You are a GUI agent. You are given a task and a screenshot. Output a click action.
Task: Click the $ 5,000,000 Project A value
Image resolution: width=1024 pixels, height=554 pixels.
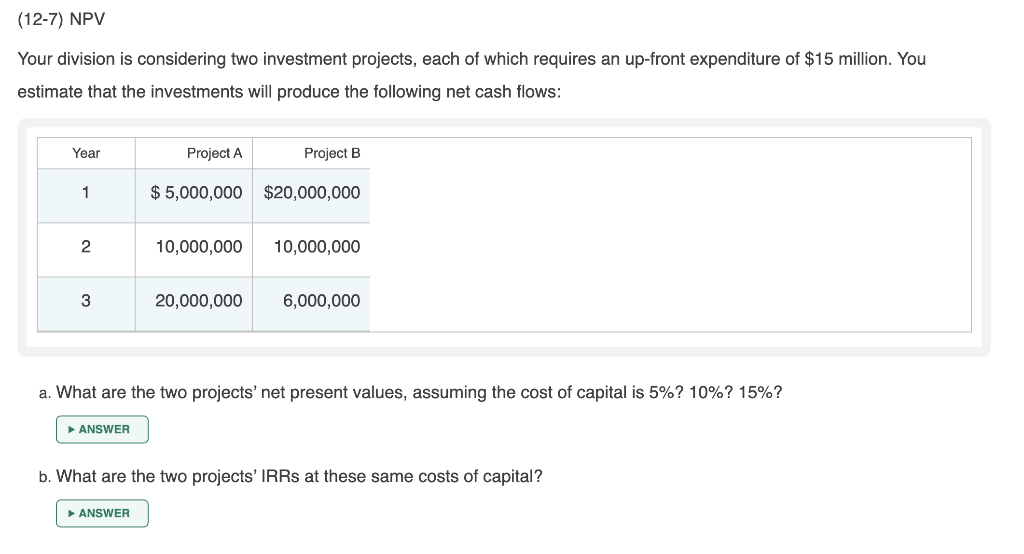click(x=196, y=193)
